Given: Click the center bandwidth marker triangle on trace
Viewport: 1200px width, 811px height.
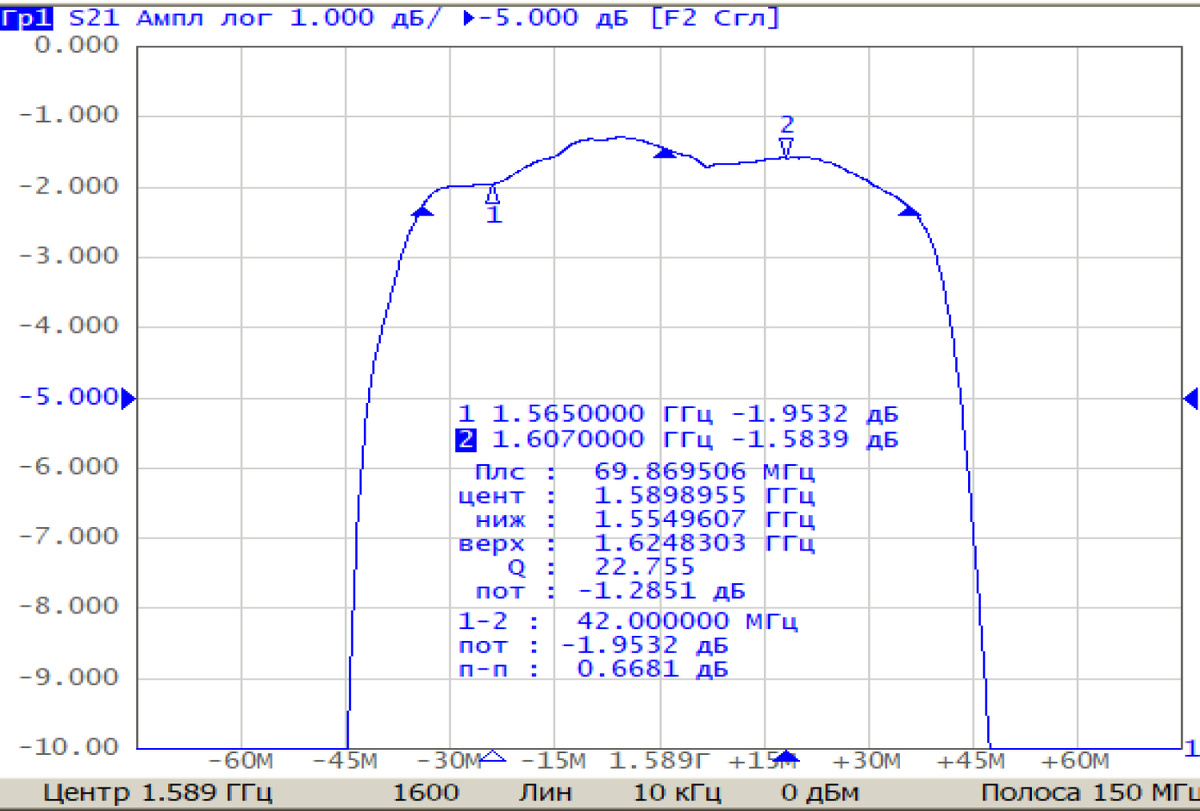Looking at the screenshot, I should tap(665, 151).
